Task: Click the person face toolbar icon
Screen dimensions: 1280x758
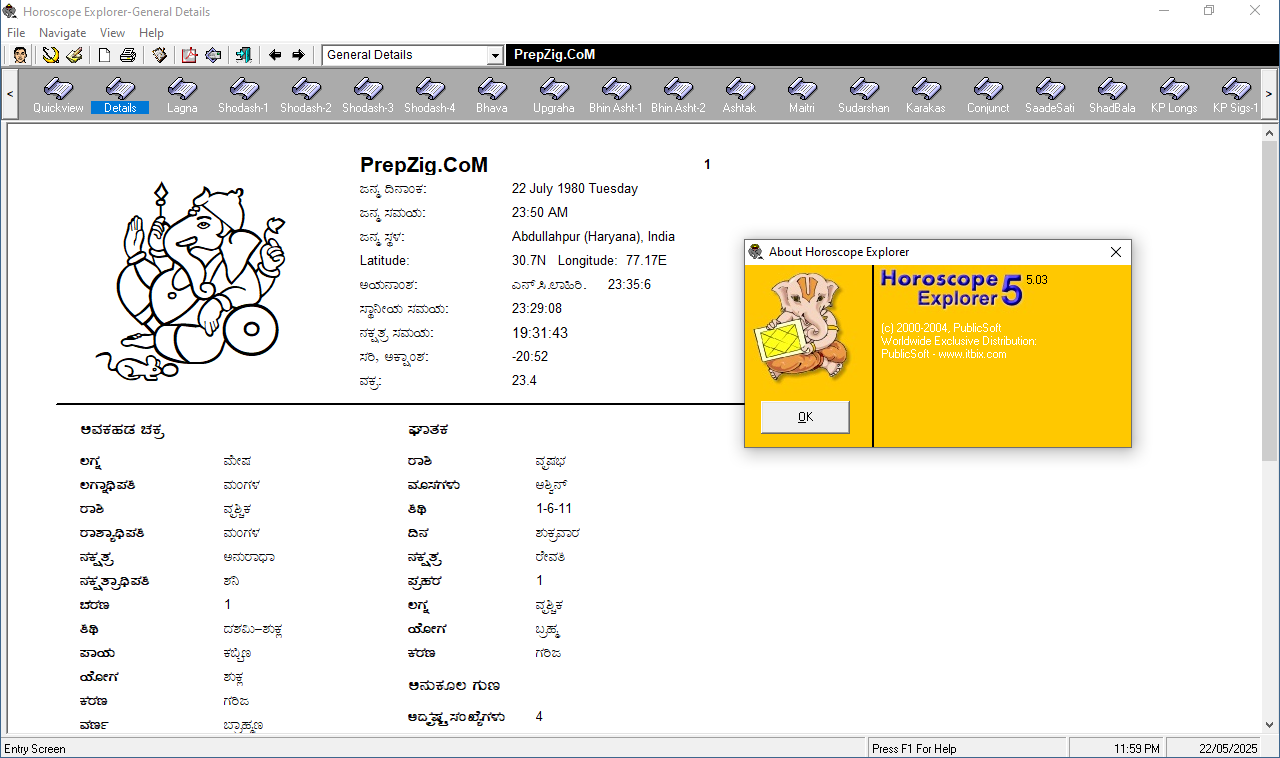Action: (20, 55)
